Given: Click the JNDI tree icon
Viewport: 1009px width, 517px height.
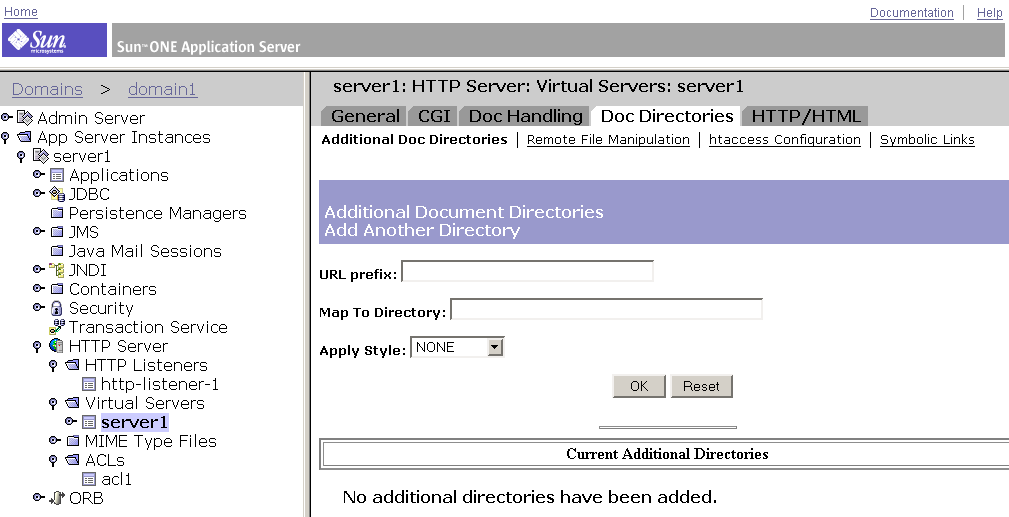Looking at the screenshot, I should pos(57,270).
